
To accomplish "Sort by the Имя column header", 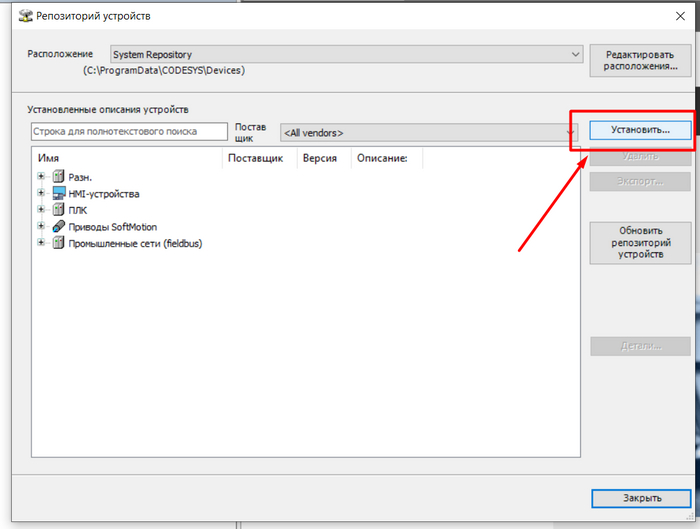I will coord(127,158).
